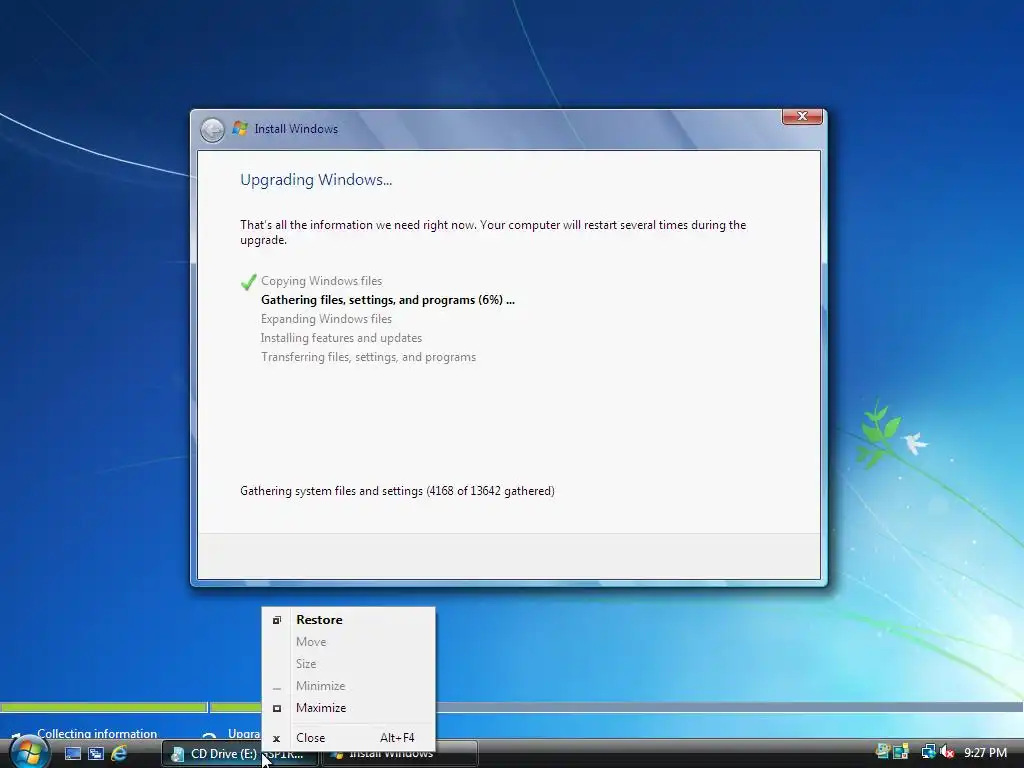Choose Minimize in the context menu

pyautogui.click(x=348, y=686)
